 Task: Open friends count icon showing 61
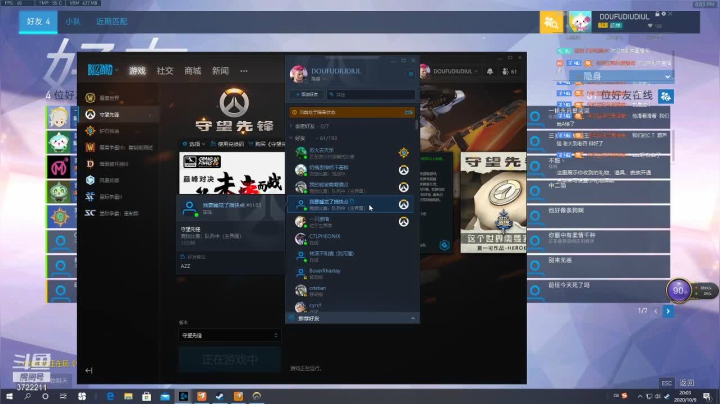pyautogui.click(x=510, y=71)
